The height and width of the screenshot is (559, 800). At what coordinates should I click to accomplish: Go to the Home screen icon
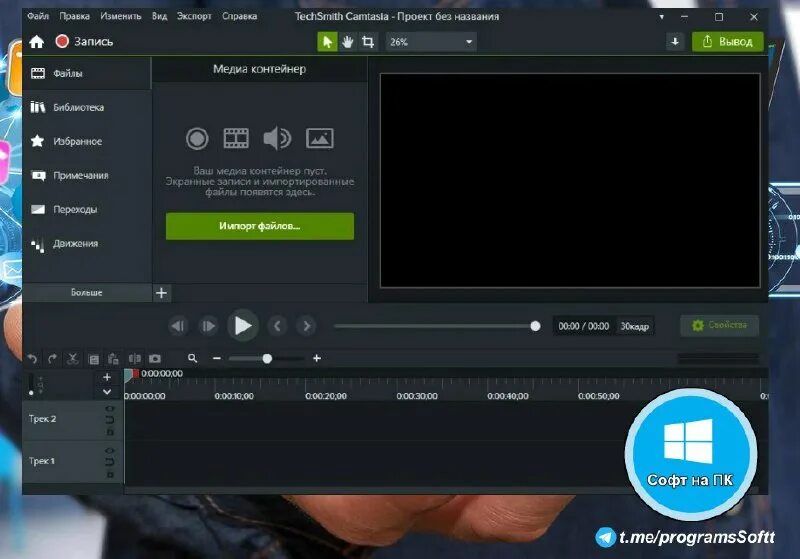(37, 41)
